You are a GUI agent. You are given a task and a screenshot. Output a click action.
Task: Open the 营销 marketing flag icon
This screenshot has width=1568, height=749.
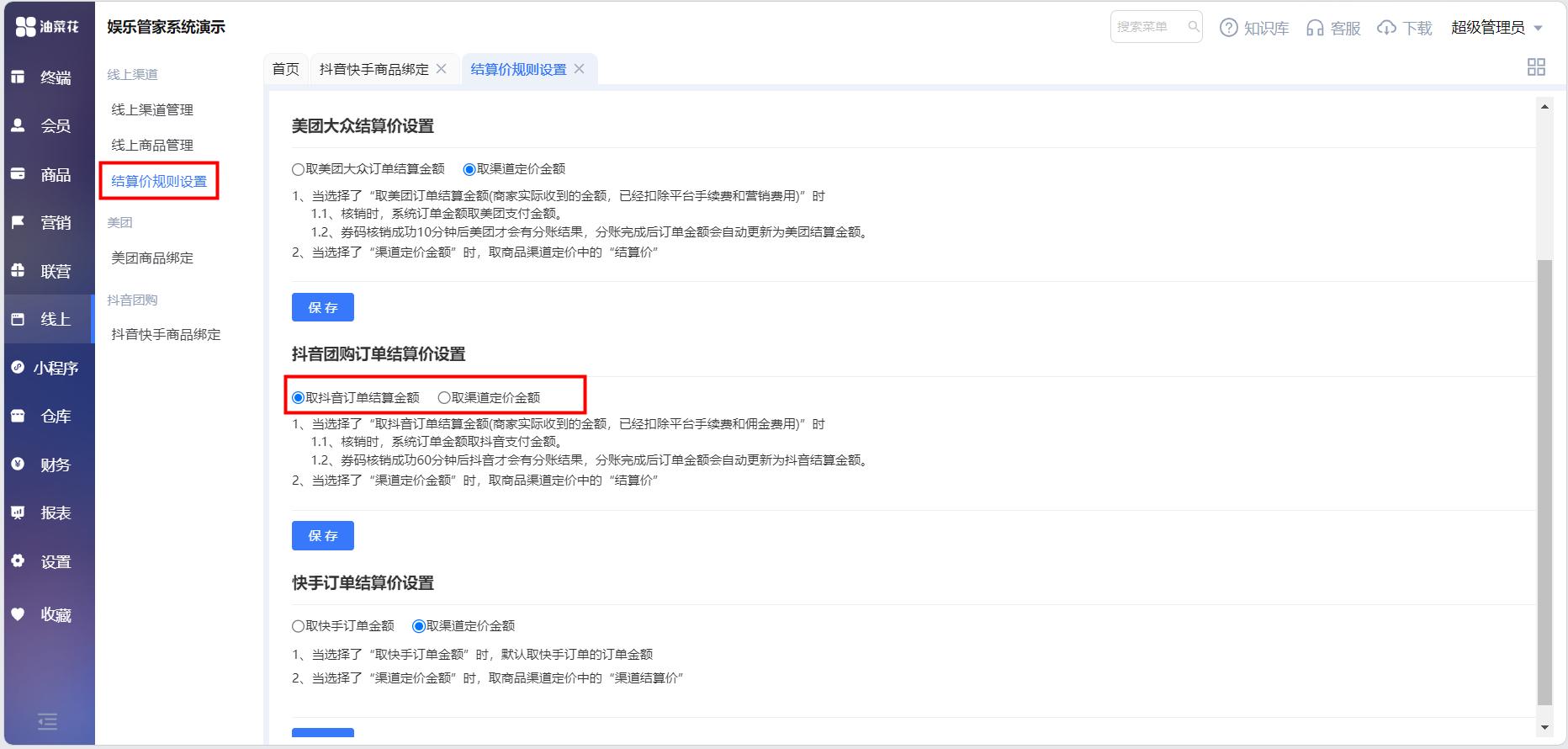click(18, 222)
